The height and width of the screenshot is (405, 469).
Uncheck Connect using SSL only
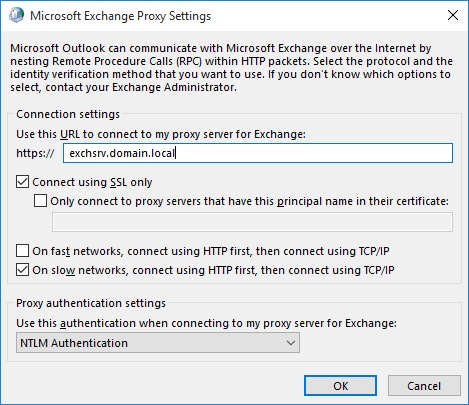tap(22, 182)
